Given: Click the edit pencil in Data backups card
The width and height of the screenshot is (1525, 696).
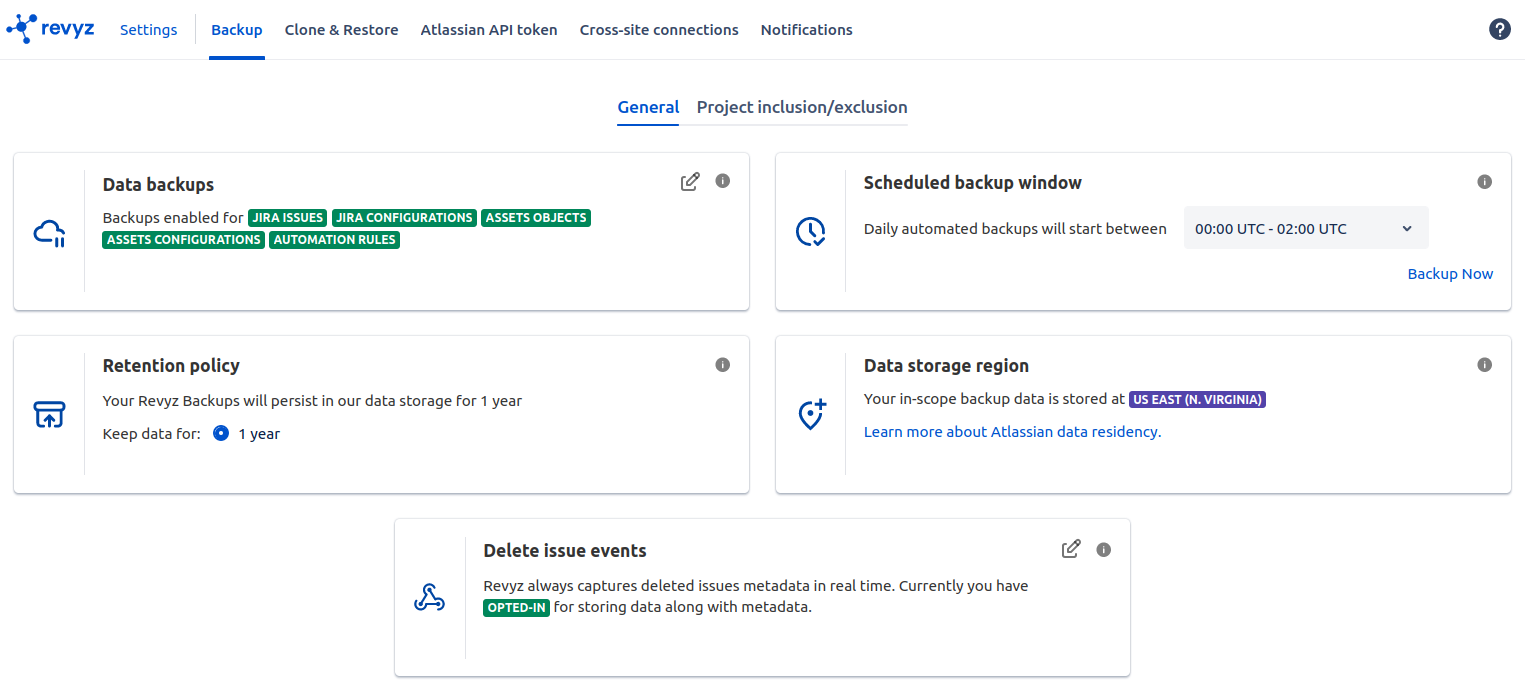Looking at the screenshot, I should pos(690,181).
